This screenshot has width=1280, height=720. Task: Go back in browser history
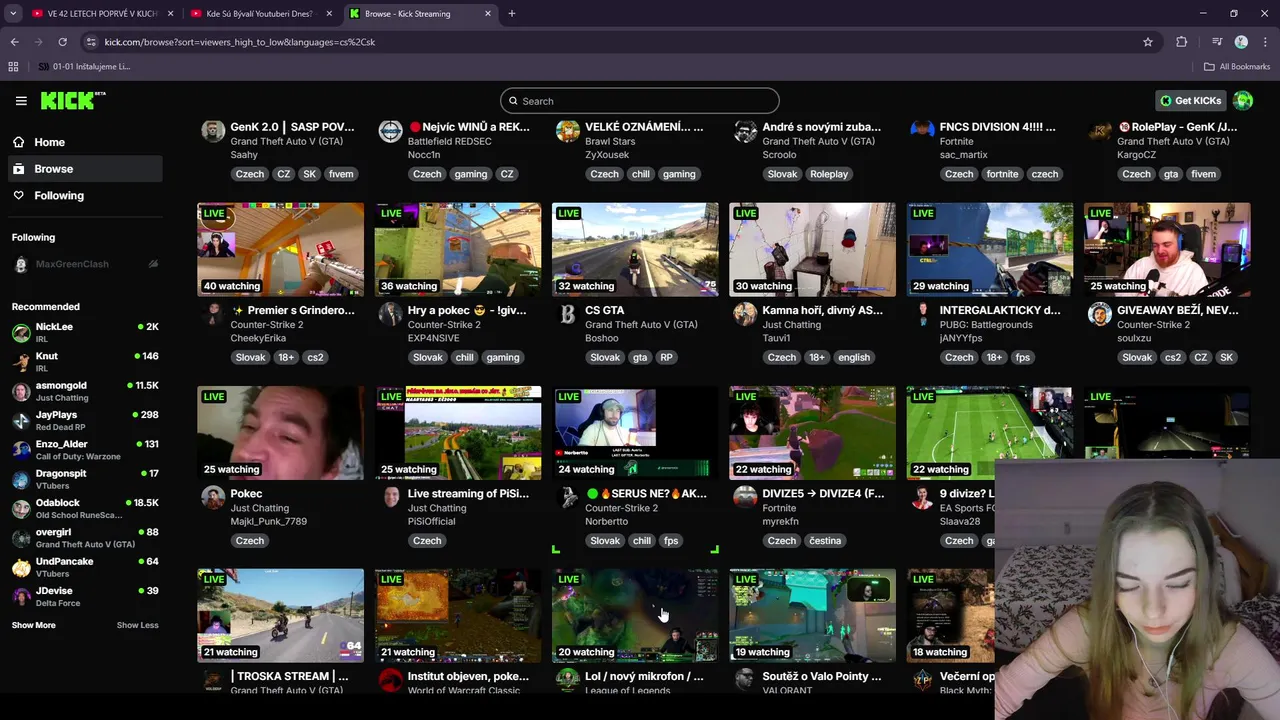(x=14, y=42)
